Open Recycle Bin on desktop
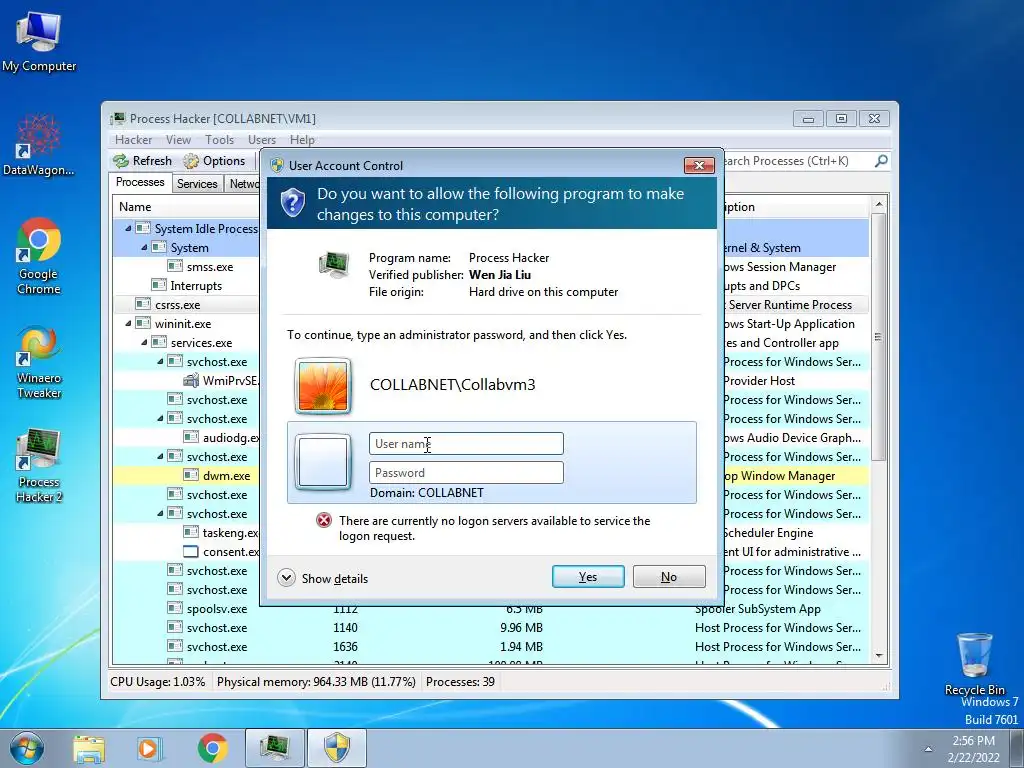The width and height of the screenshot is (1024, 768). click(x=974, y=663)
